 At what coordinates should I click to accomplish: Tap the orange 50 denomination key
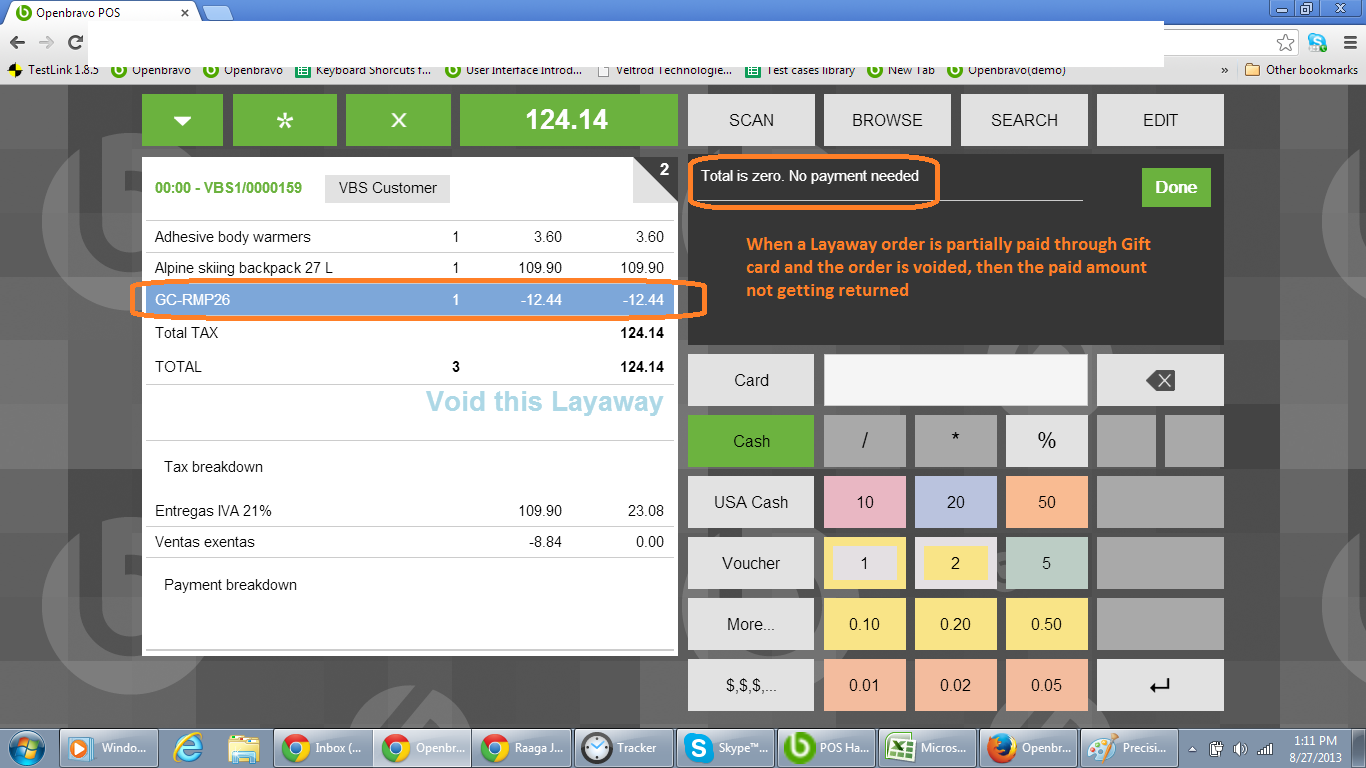coord(1047,502)
